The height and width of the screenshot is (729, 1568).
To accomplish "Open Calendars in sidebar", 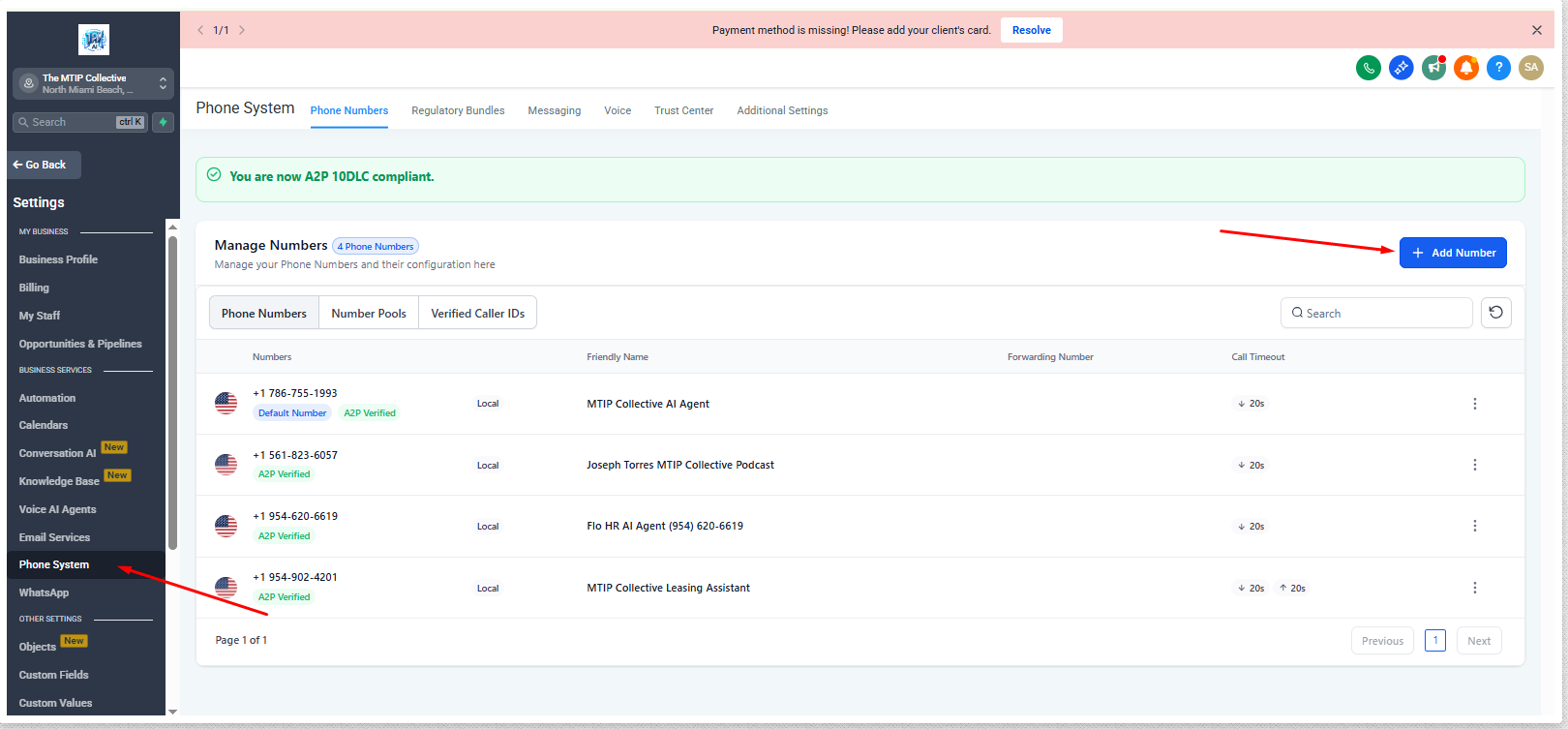I will 44,425.
